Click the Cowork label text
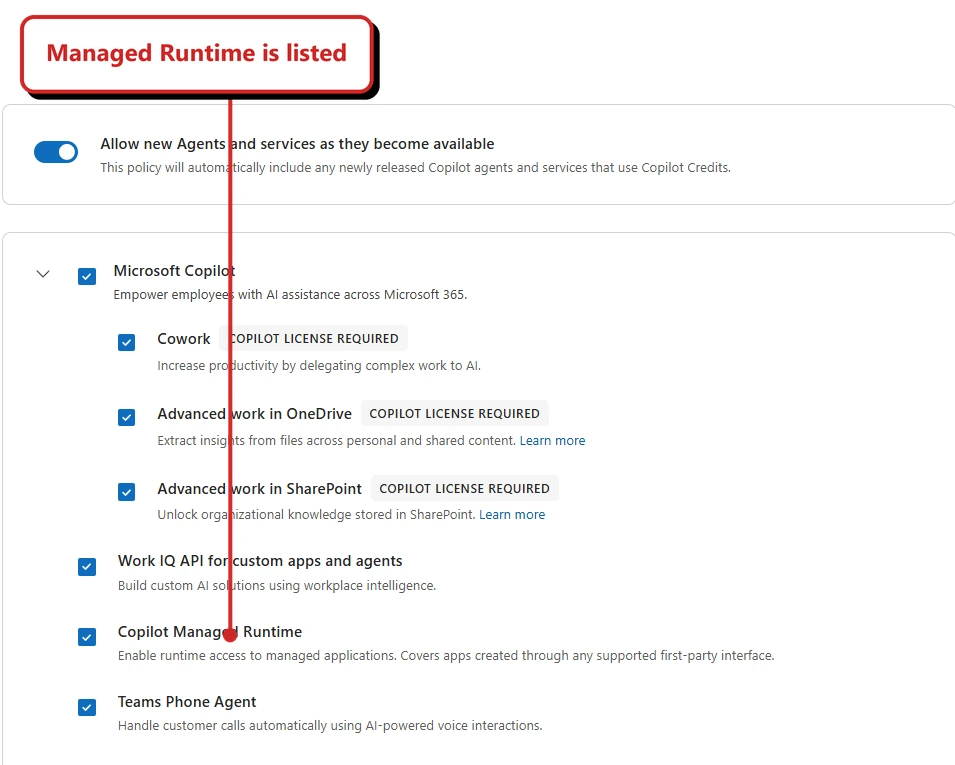Screen dimensions: 955x765 tap(184, 339)
